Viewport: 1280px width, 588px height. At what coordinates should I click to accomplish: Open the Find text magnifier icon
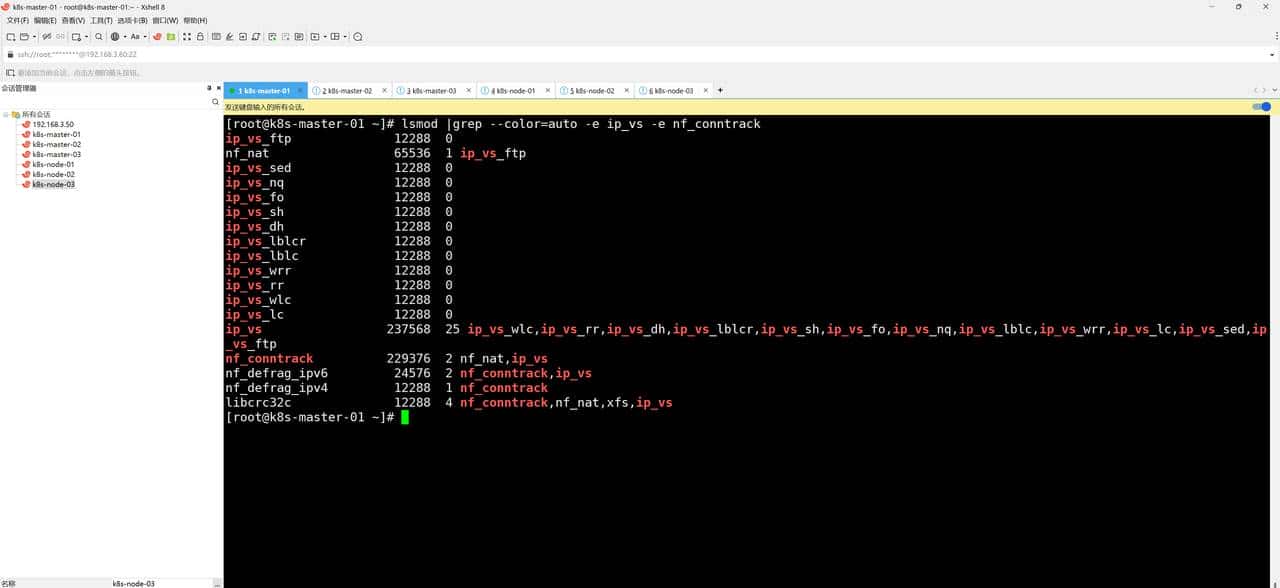pos(98,36)
